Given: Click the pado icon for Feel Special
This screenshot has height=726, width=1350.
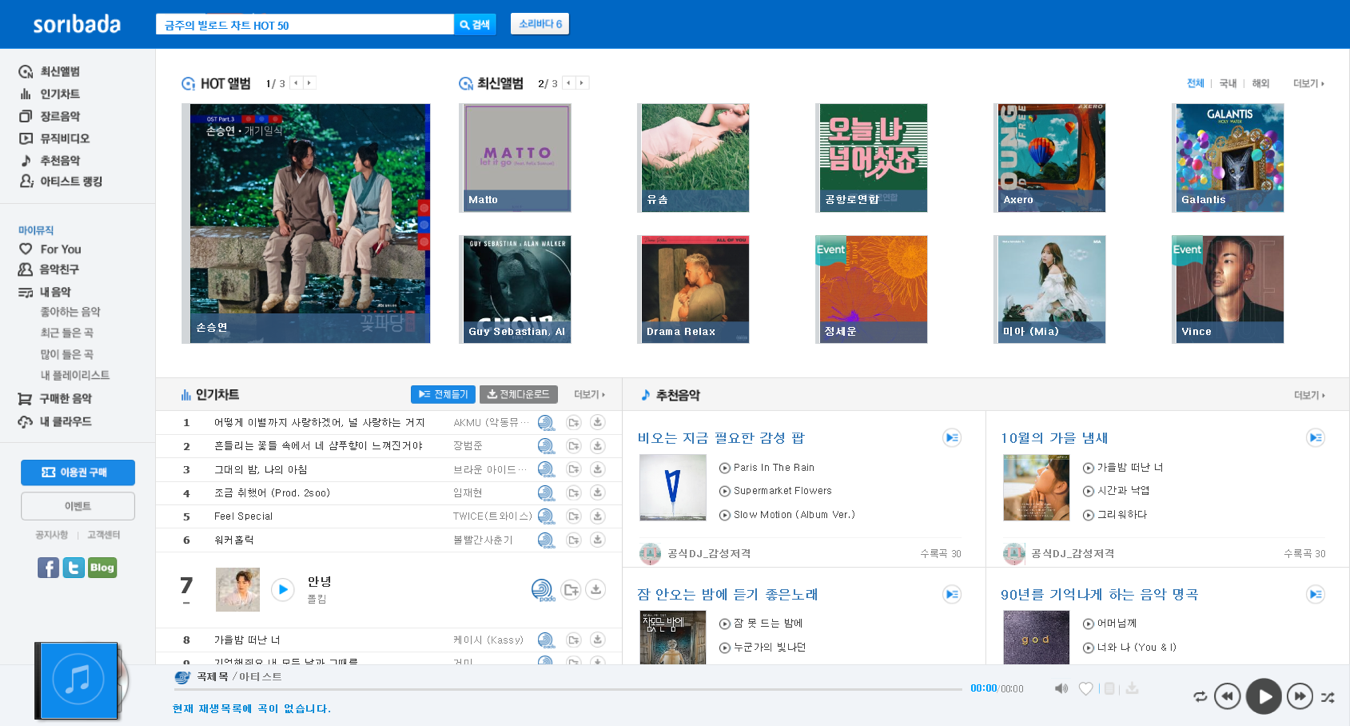Looking at the screenshot, I should click(x=546, y=516).
